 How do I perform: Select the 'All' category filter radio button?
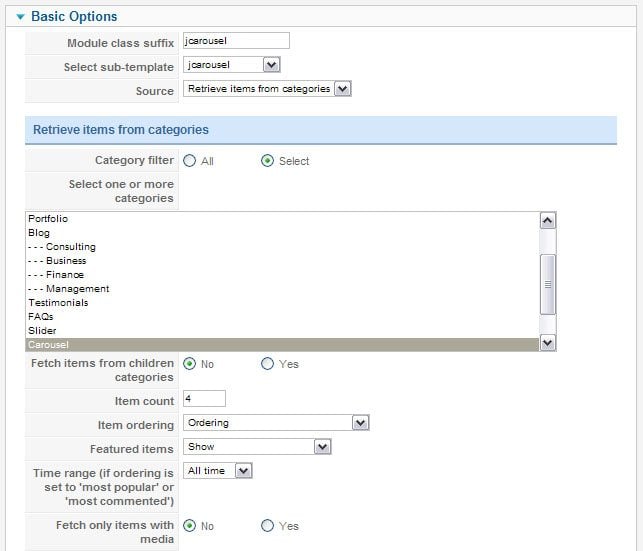(190, 161)
